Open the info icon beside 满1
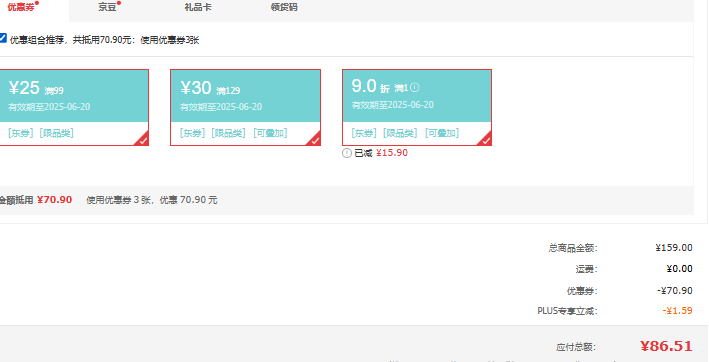The width and height of the screenshot is (709, 362). point(415,87)
